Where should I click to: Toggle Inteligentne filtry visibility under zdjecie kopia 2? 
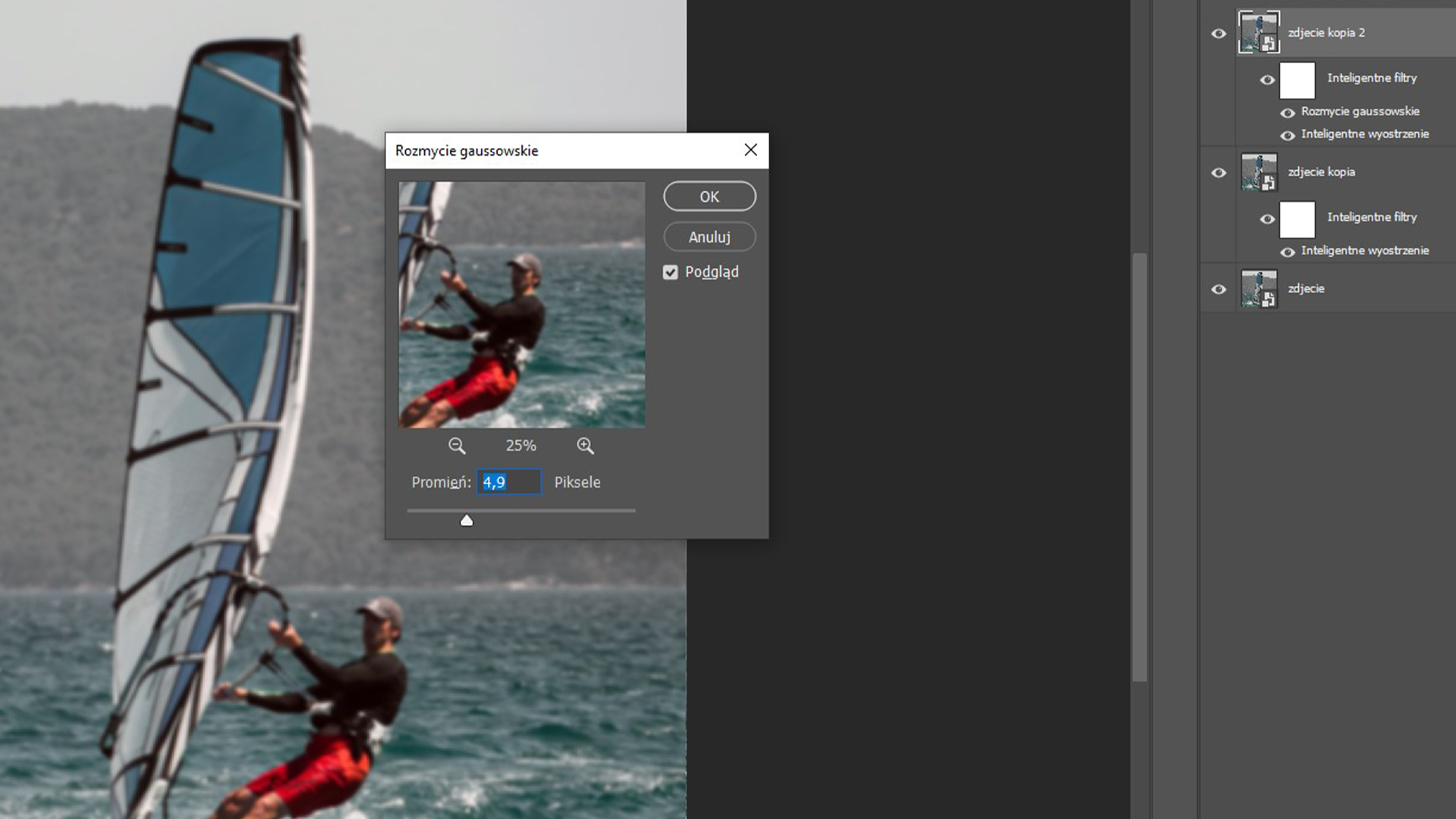[1267, 80]
